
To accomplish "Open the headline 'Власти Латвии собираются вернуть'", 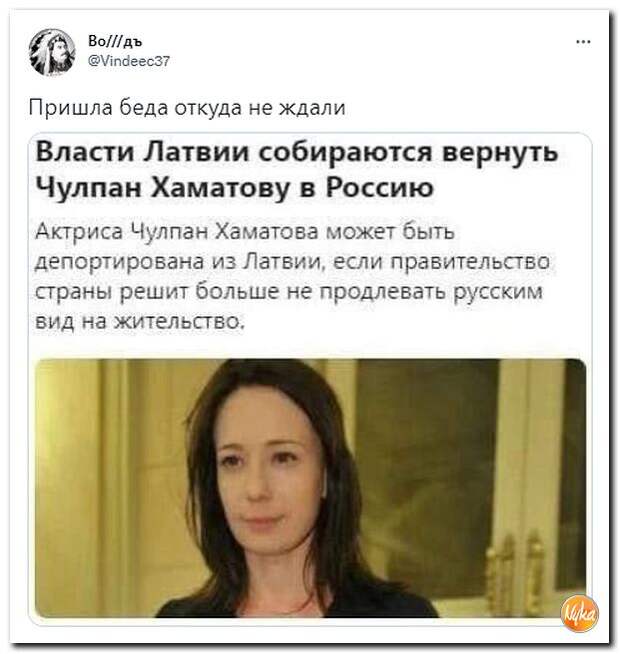I will coord(297,152).
